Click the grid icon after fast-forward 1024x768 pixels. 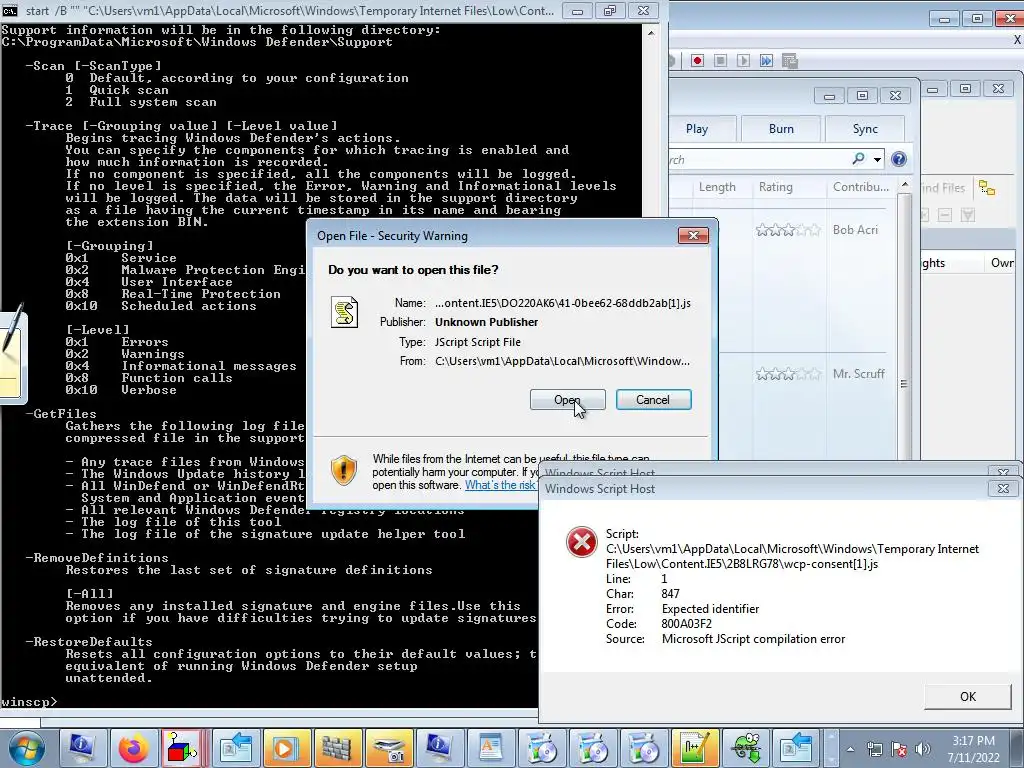[x=790, y=61]
